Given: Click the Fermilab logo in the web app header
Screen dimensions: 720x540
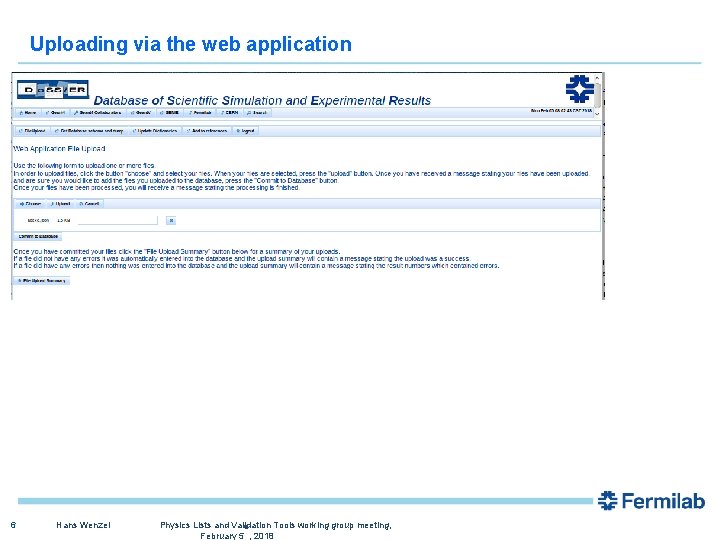Looking at the screenshot, I should click(579, 88).
